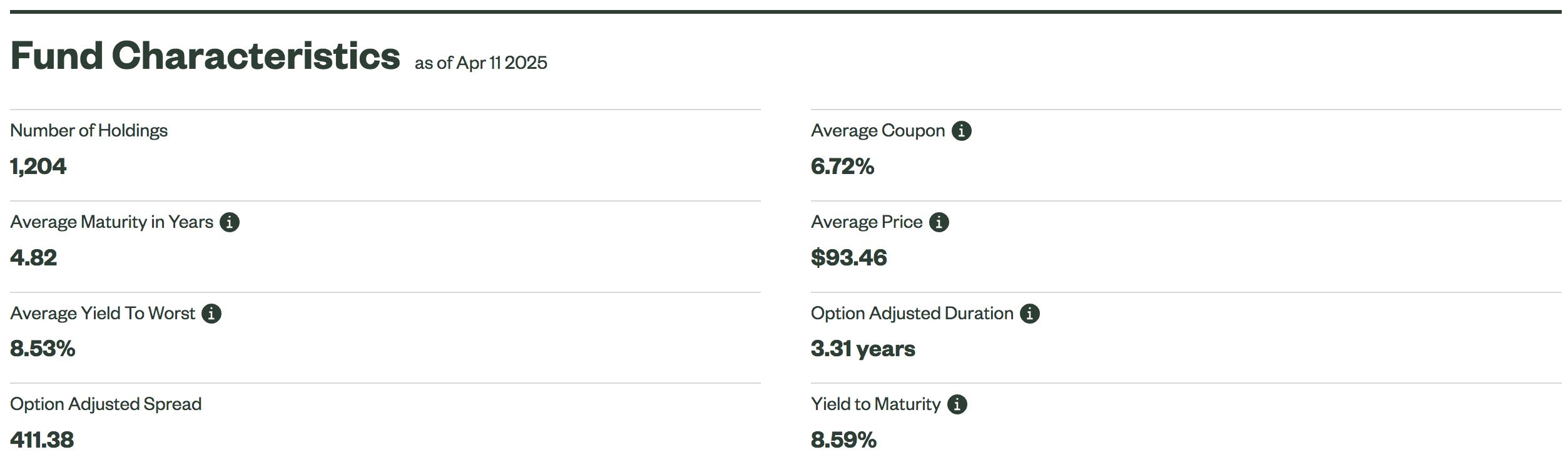Show the Yield to Maturity info tooltip
1568x472 pixels.
[957, 404]
